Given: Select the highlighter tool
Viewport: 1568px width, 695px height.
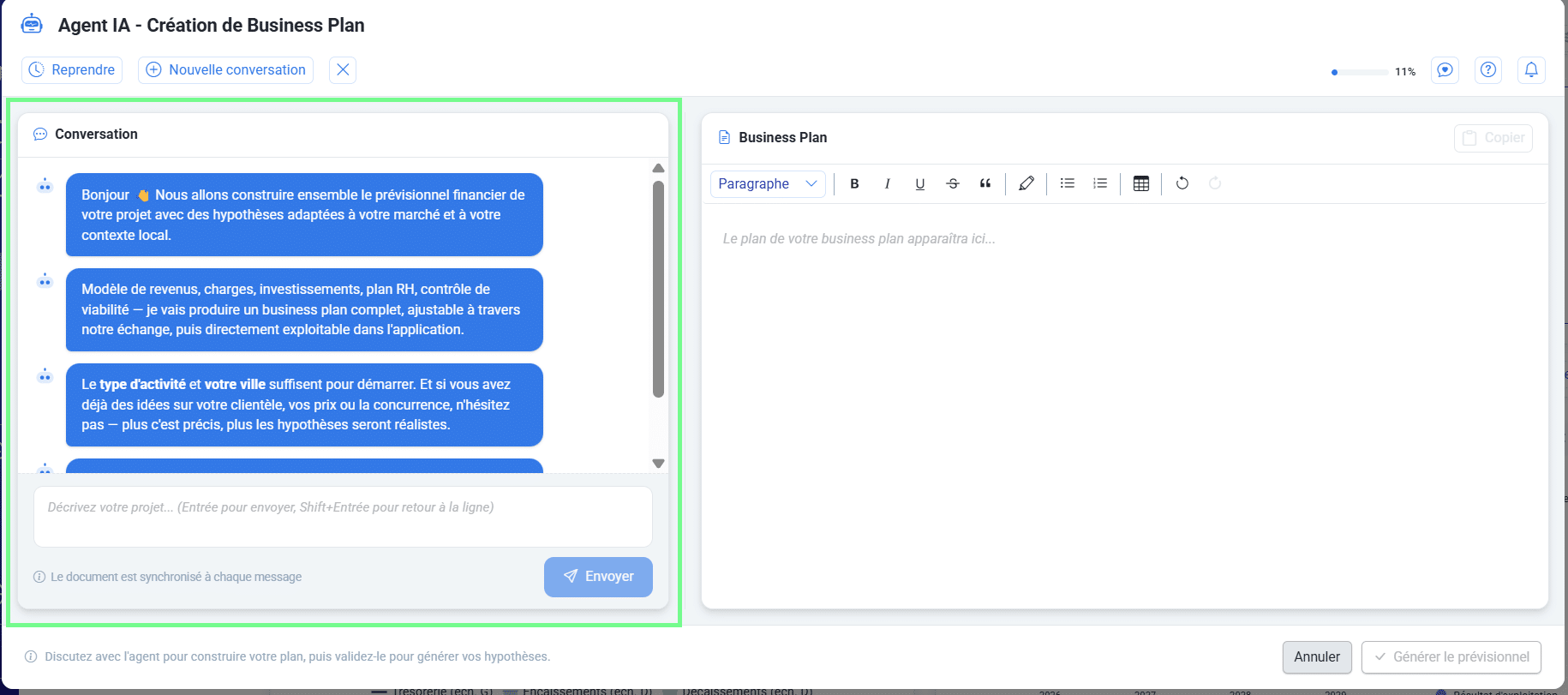Looking at the screenshot, I should tap(1026, 183).
